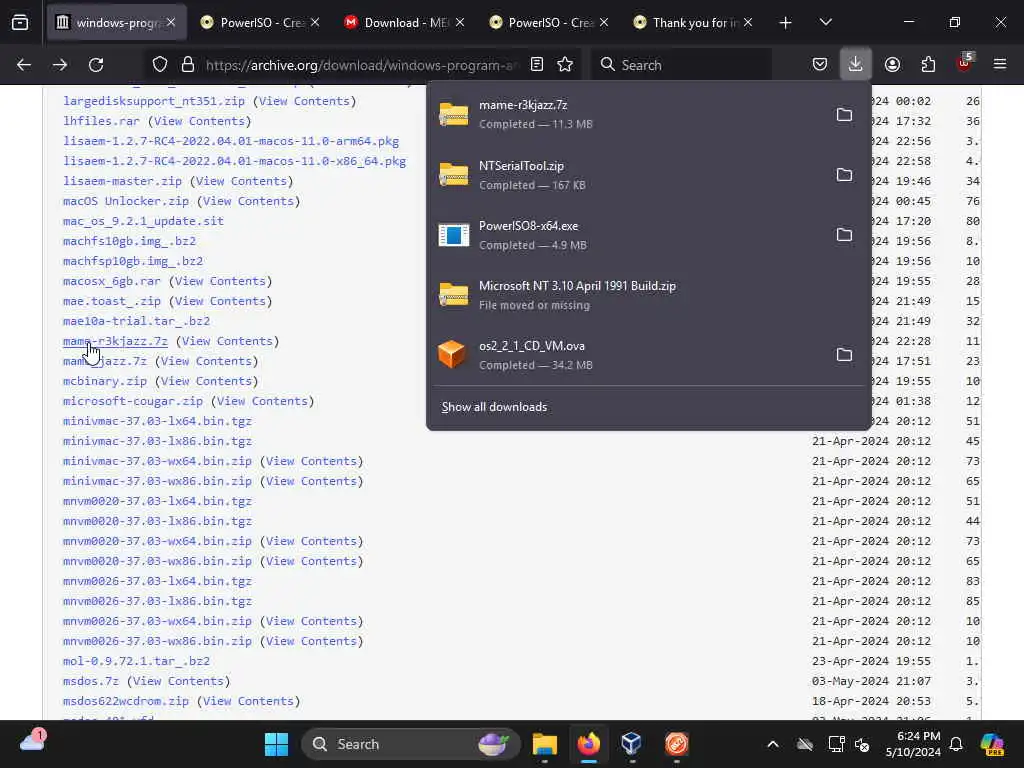Show PowerISO8-x64.exe in folder
Viewport: 1024px width, 768px height.
(844, 235)
